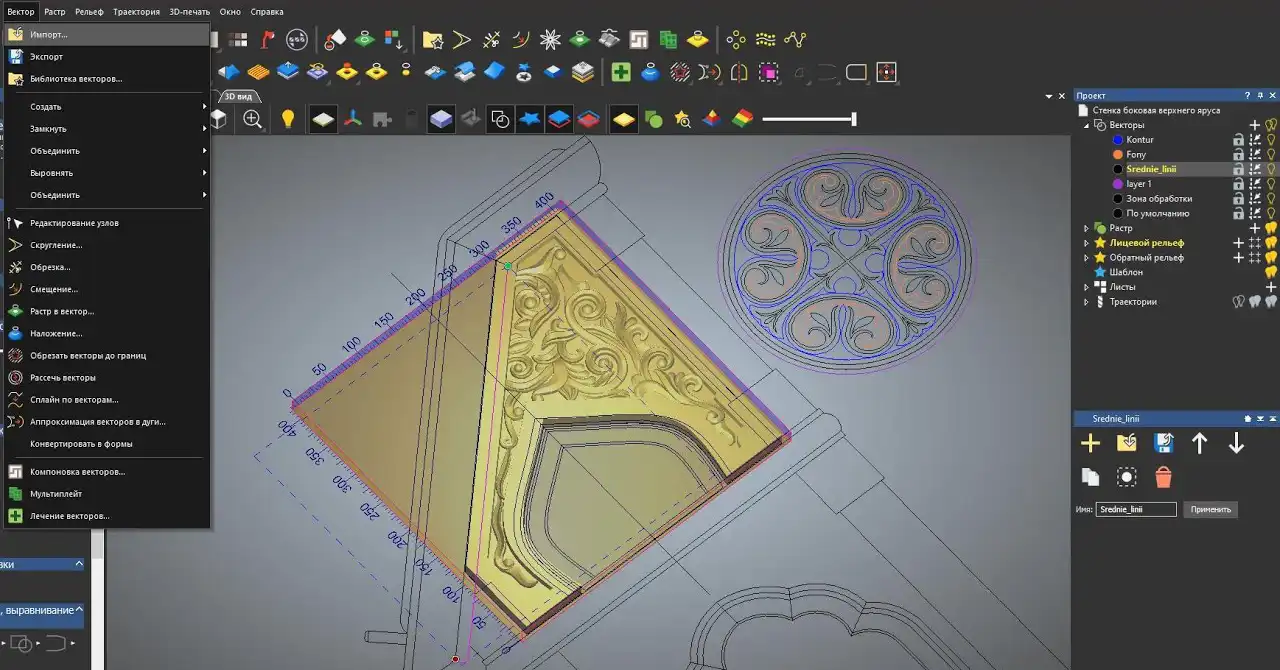
Task: Click the duplicate layer pages icon
Action: coord(1090,477)
